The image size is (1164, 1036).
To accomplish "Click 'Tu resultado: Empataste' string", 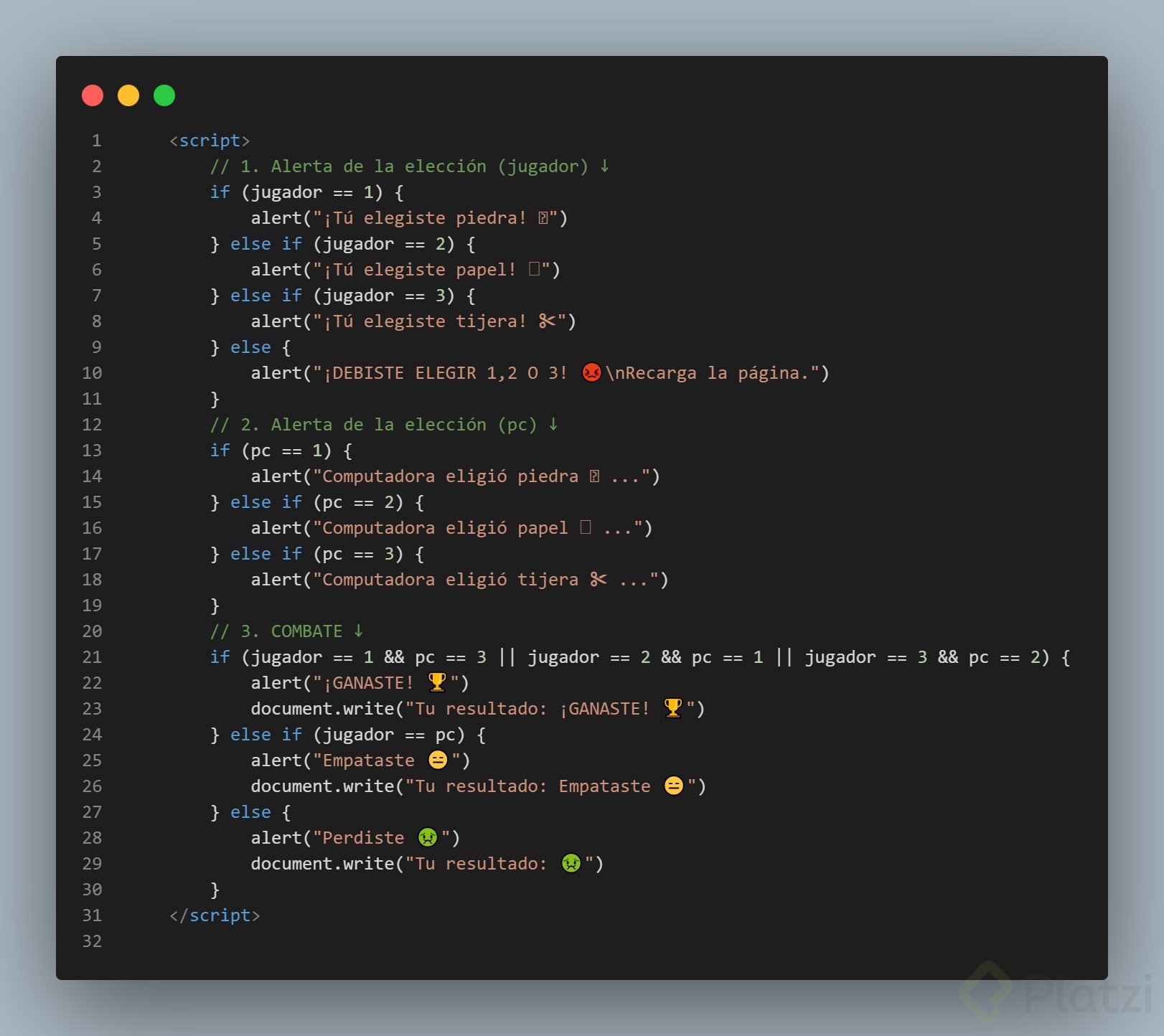I will click(x=532, y=786).
